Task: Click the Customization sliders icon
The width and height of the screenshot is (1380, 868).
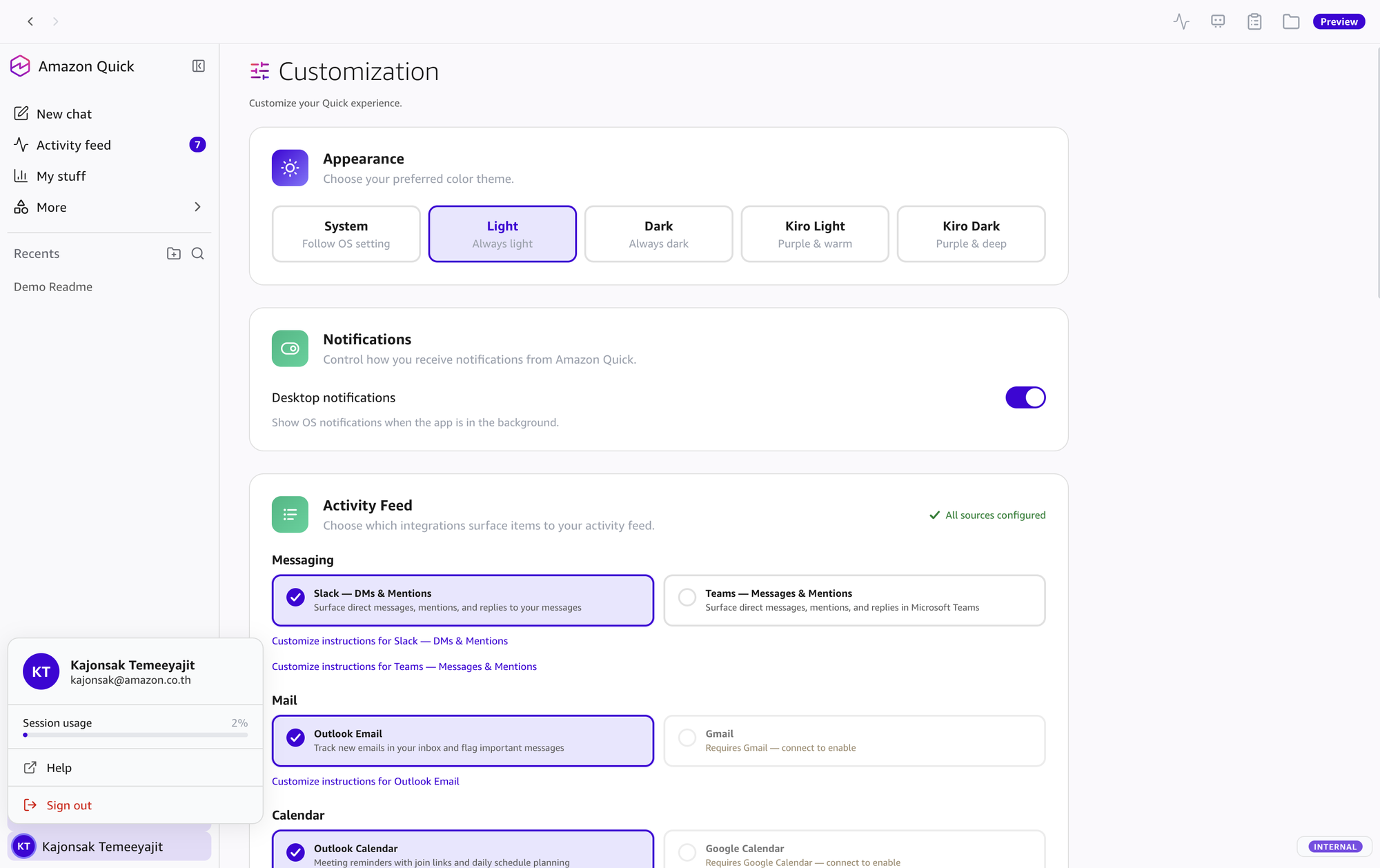Action: (259, 71)
